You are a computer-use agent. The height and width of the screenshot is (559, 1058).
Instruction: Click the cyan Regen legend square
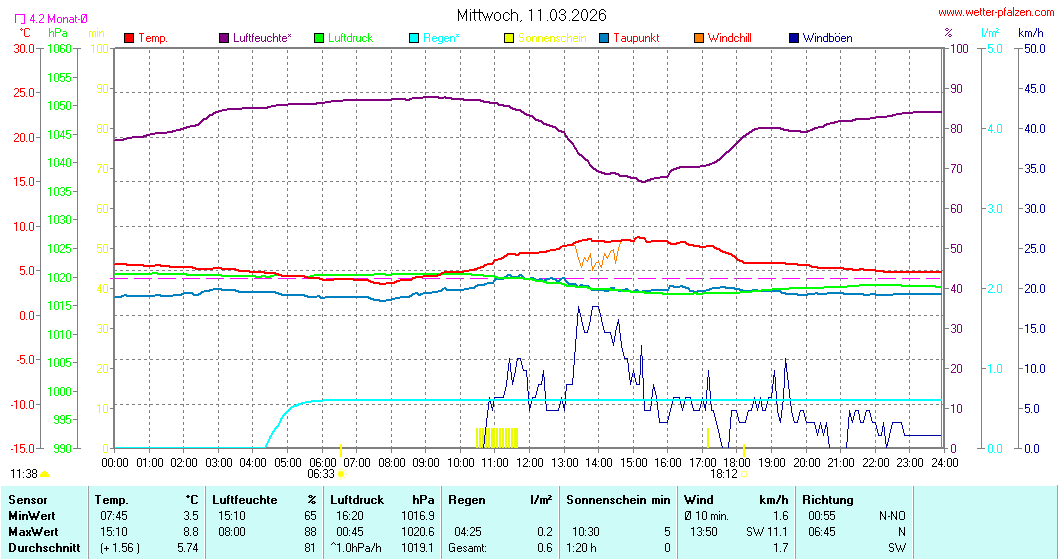point(415,38)
